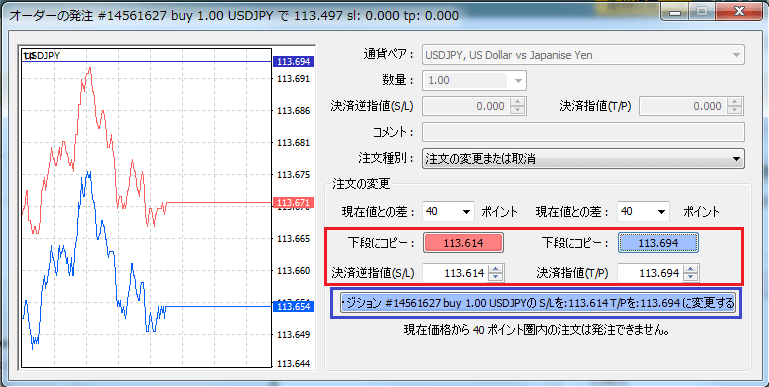Click the red 113.614 copy button
The height and width of the screenshot is (387, 769).
(x=463, y=243)
